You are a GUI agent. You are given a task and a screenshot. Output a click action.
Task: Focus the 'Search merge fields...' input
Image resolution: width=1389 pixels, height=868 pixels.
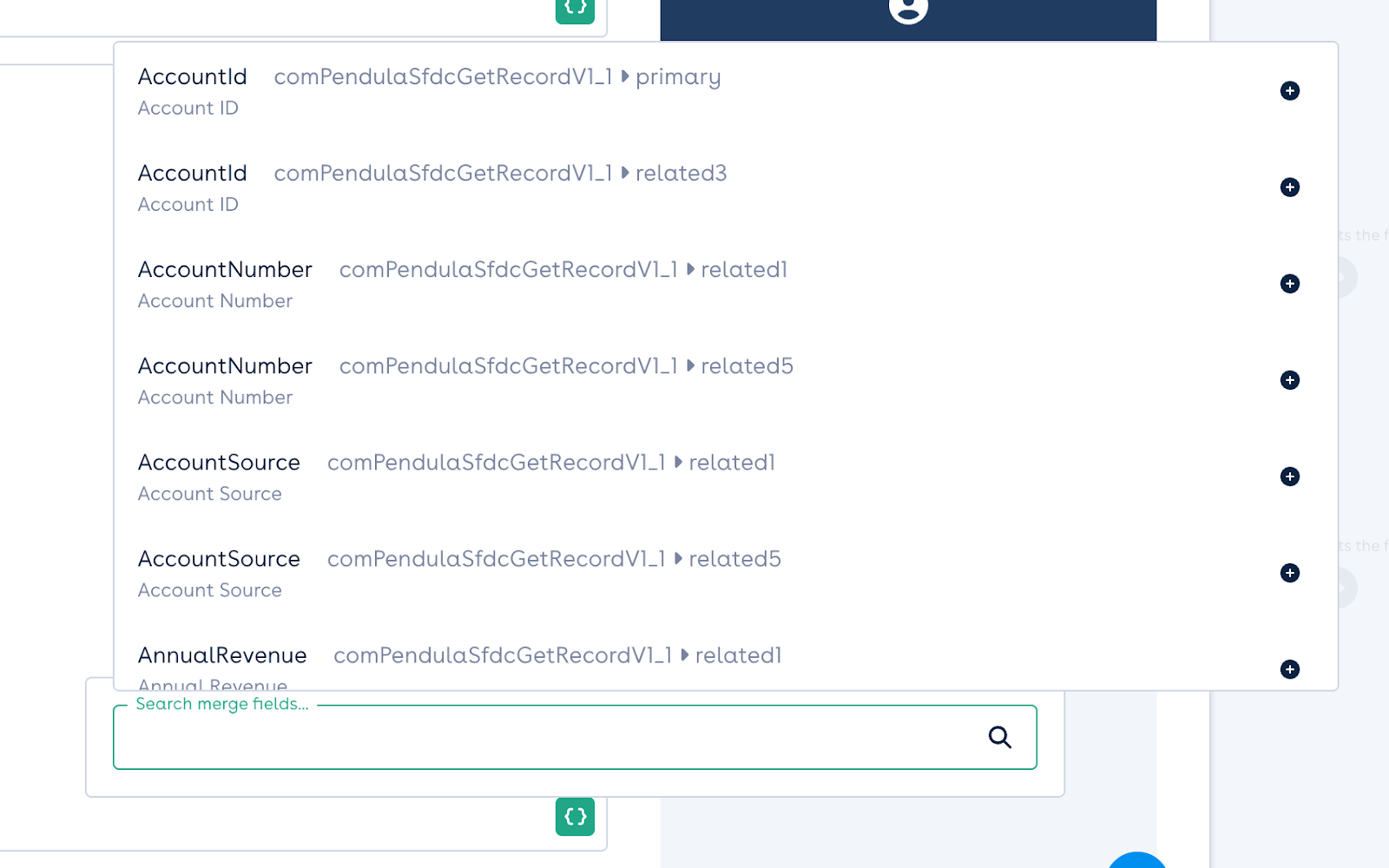coord(547,738)
